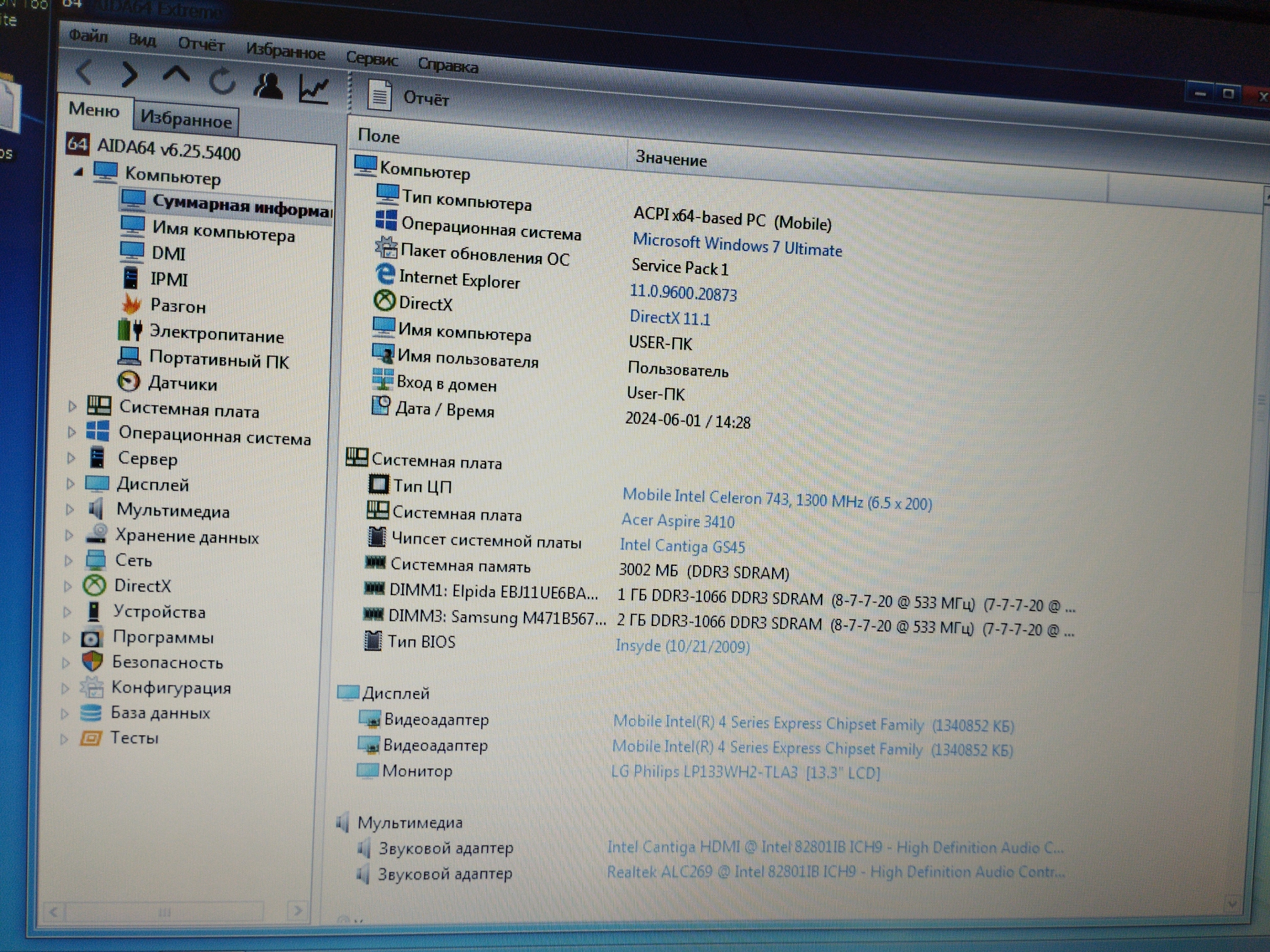This screenshot has height=952, width=1270.
Task: Click the Тесты icon in tree
Action: 91,738
